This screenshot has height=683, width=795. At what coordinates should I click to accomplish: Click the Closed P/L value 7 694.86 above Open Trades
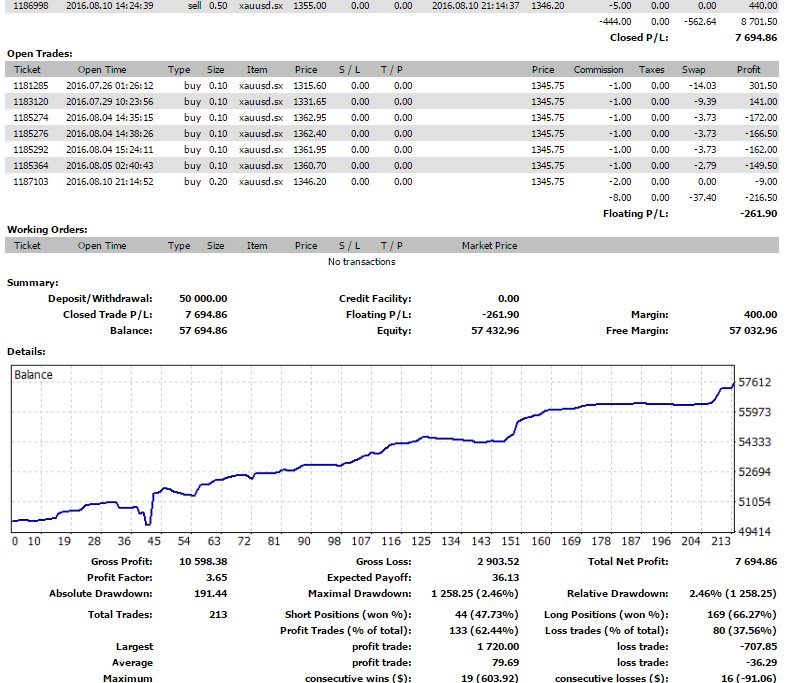[x=756, y=38]
